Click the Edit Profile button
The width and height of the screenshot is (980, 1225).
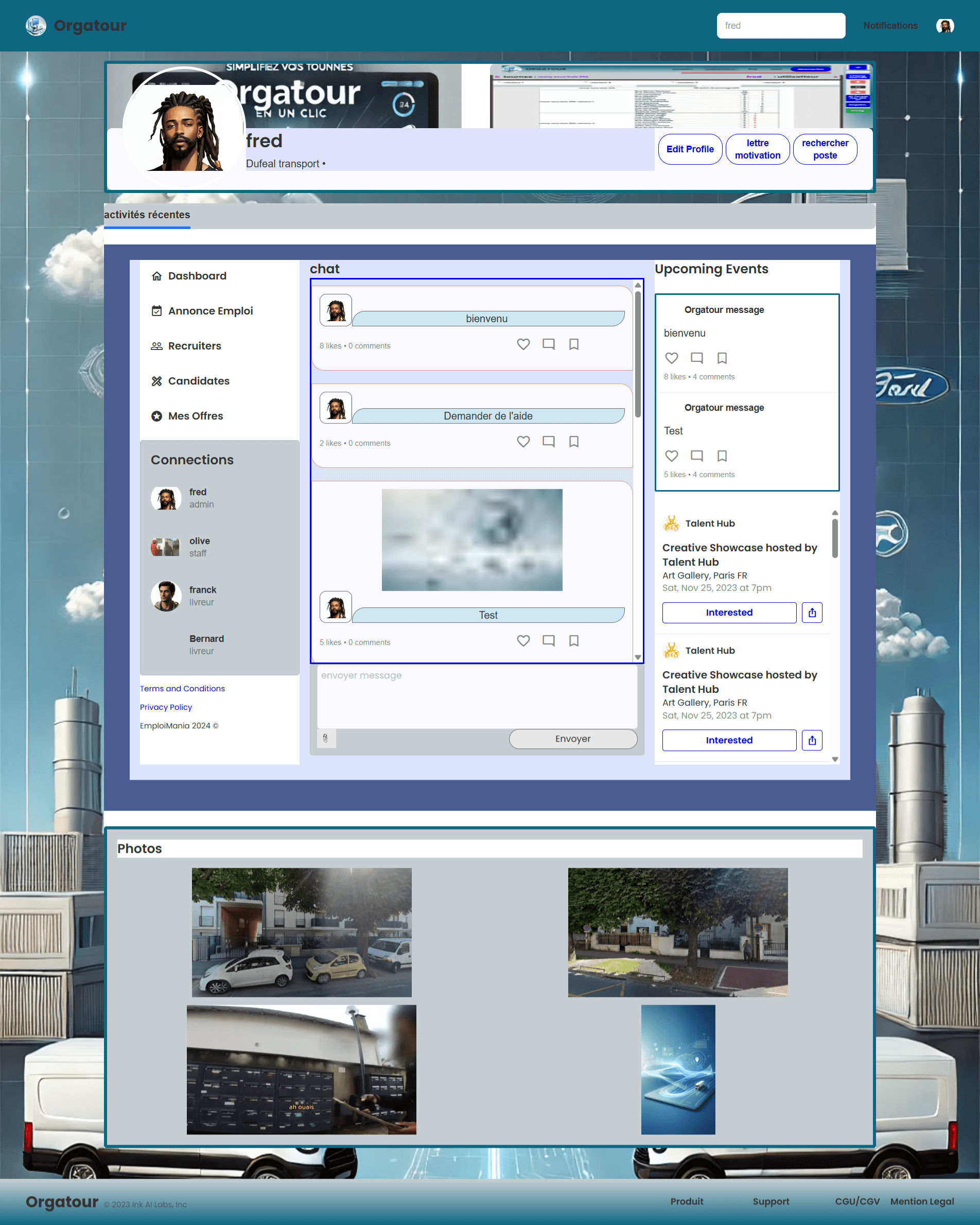(x=690, y=149)
